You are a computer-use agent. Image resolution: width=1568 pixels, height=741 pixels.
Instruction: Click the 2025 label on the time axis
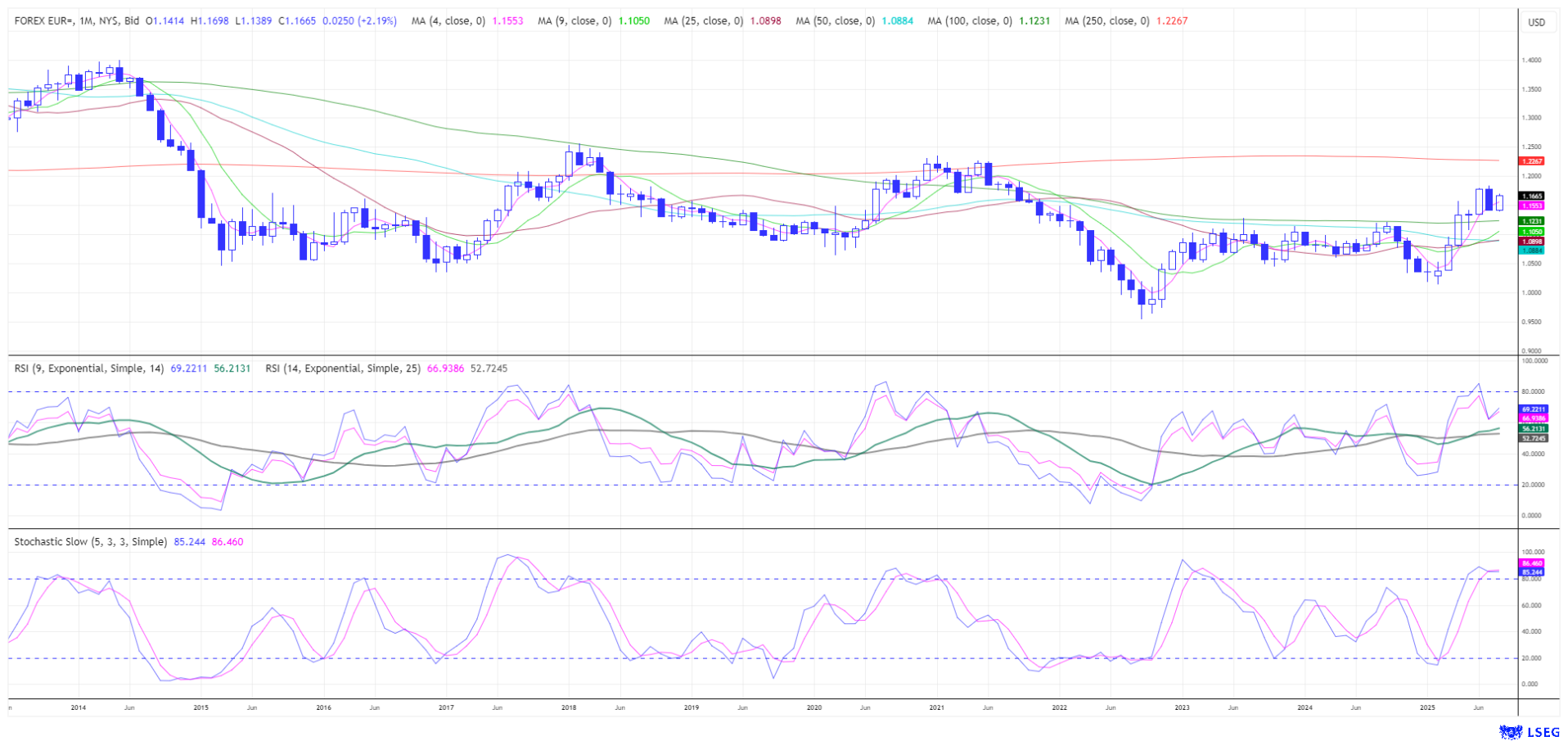click(1427, 707)
